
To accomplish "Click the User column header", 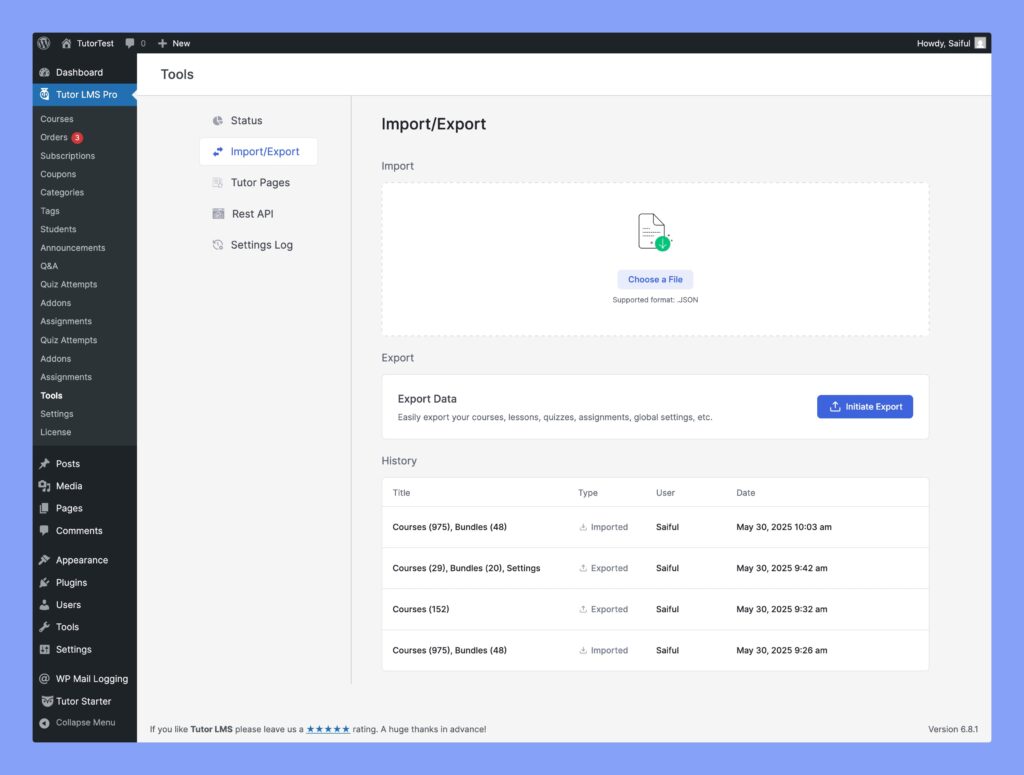I will pyautogui.click(x=665, y=493).
